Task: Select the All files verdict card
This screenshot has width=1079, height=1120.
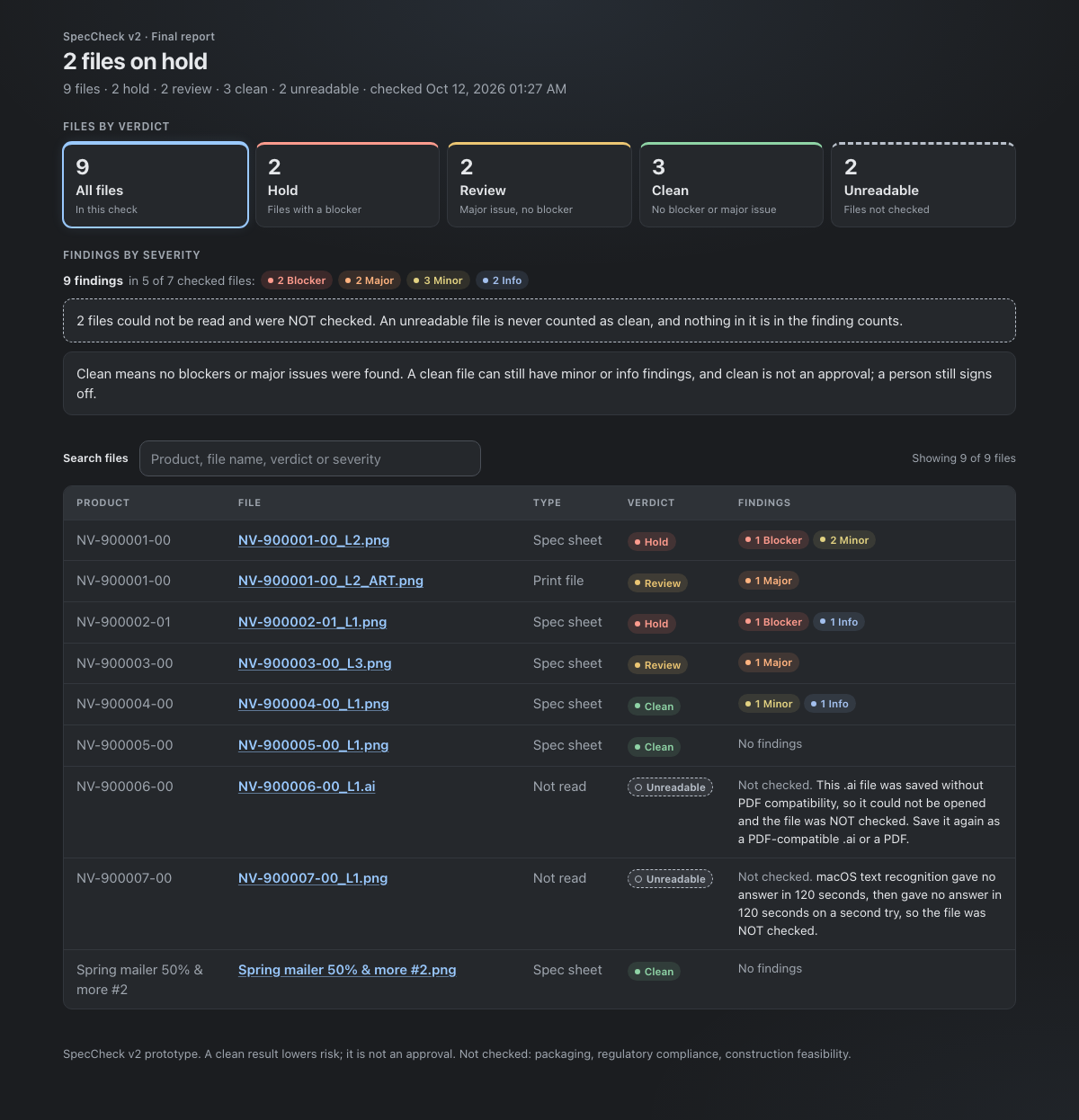Action: (156, 185)
